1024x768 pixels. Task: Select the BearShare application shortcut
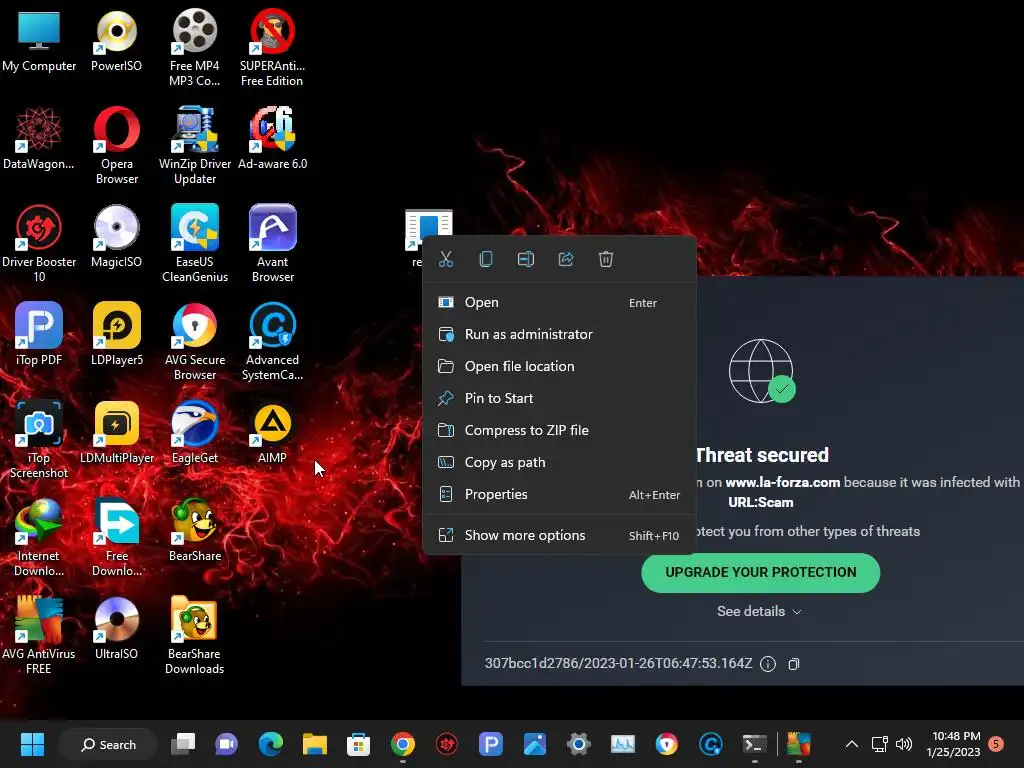pos(195,530)
